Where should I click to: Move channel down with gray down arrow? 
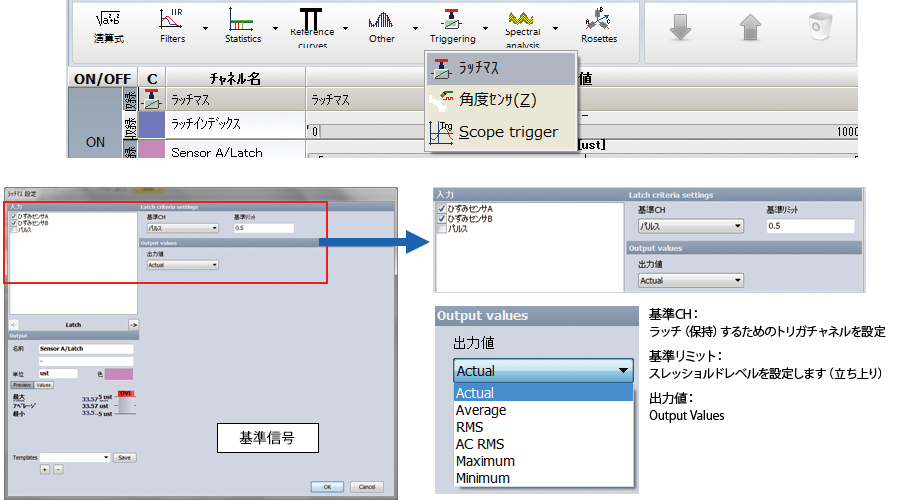coord(680,26)
